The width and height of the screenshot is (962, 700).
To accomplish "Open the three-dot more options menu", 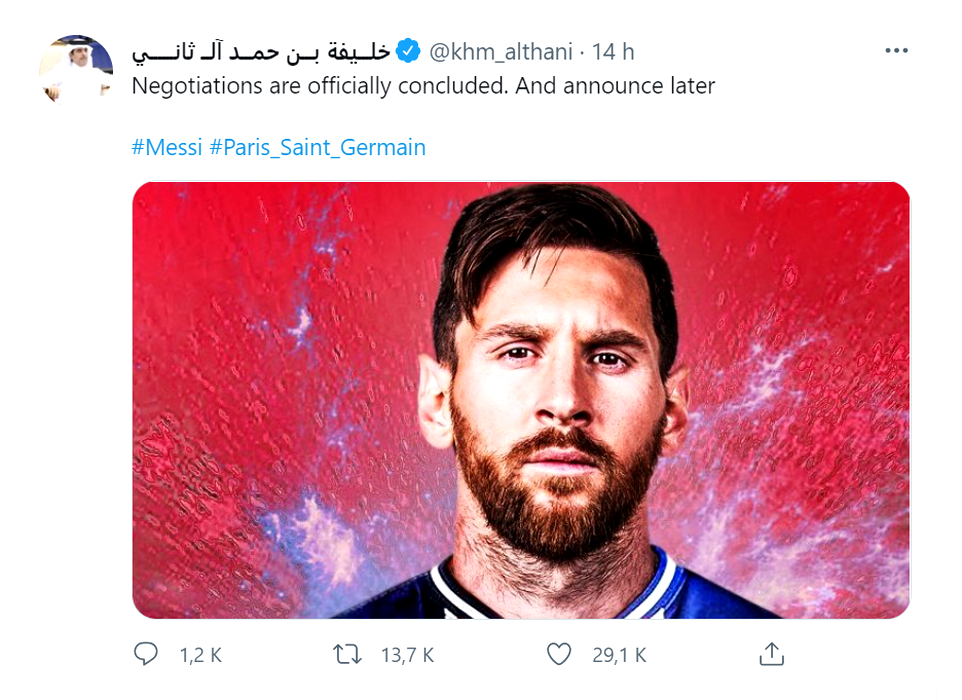I will click(x=897, y=52).
